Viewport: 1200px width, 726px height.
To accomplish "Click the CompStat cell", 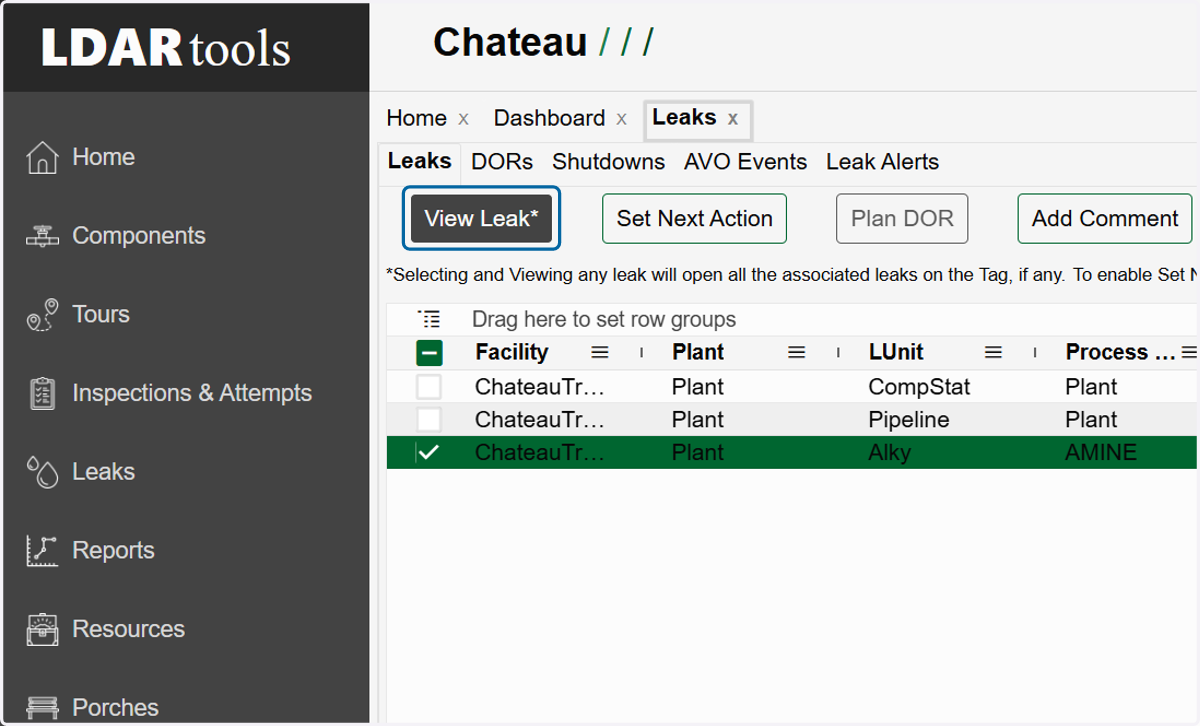I will coord(919,387).
